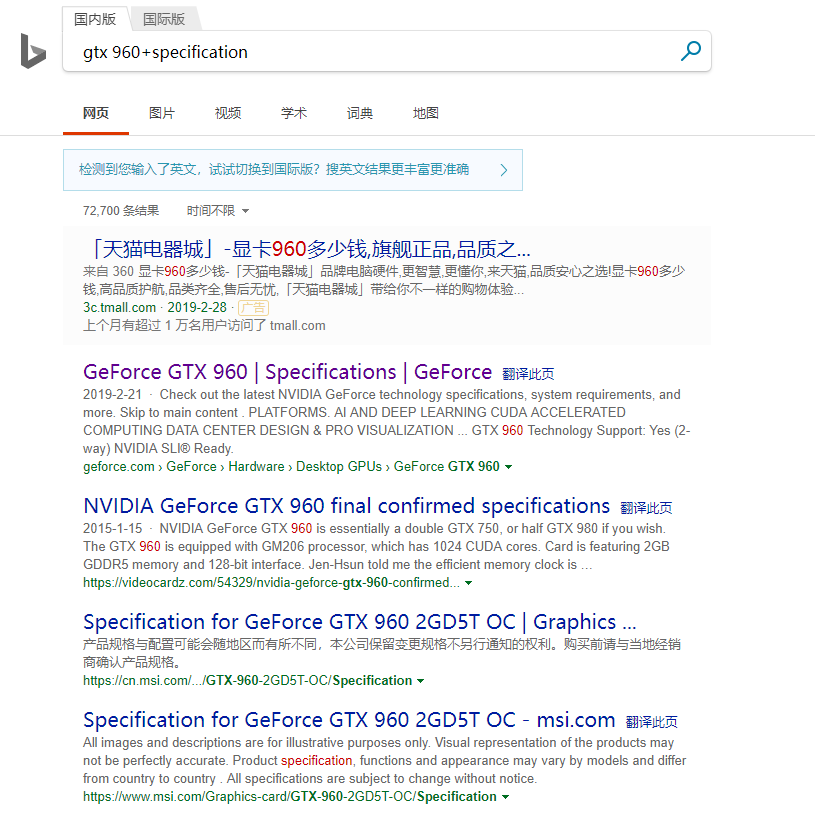Open Specification for GeForce GTX 960 2GD5T OC Graphics result

(x=359, y=622)
